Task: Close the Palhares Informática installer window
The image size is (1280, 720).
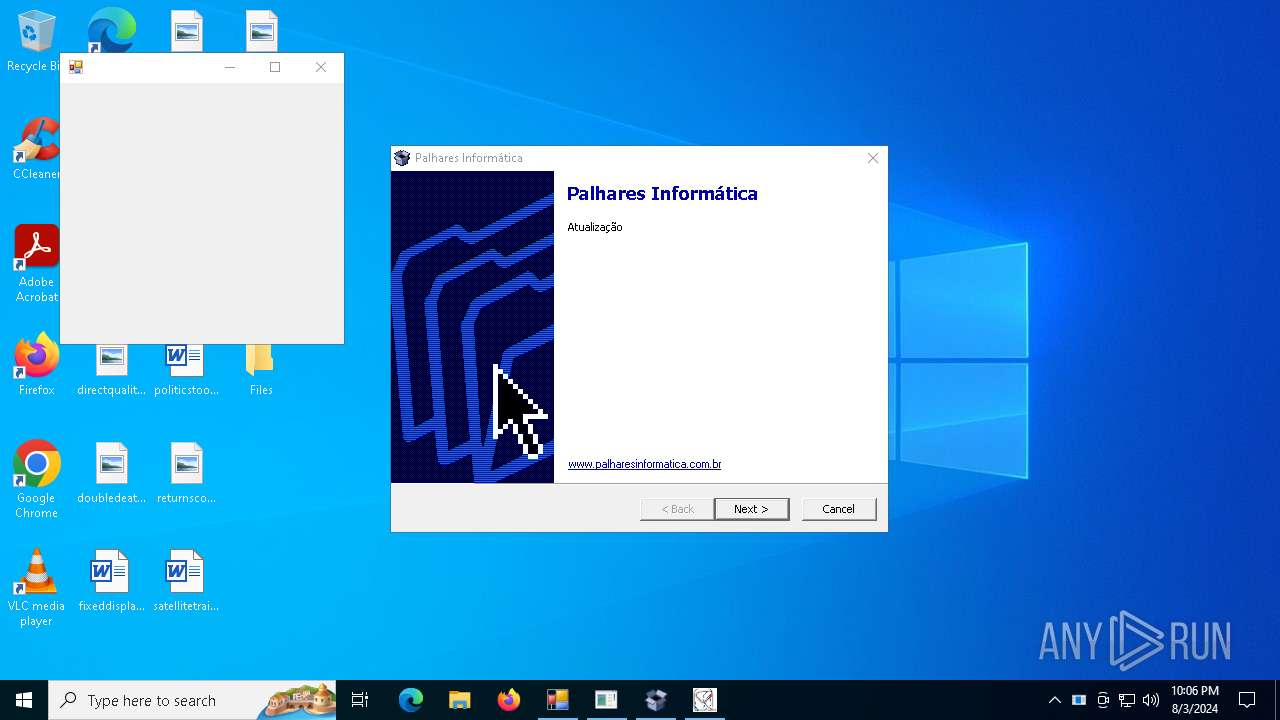Action: (x=873, y=158)
